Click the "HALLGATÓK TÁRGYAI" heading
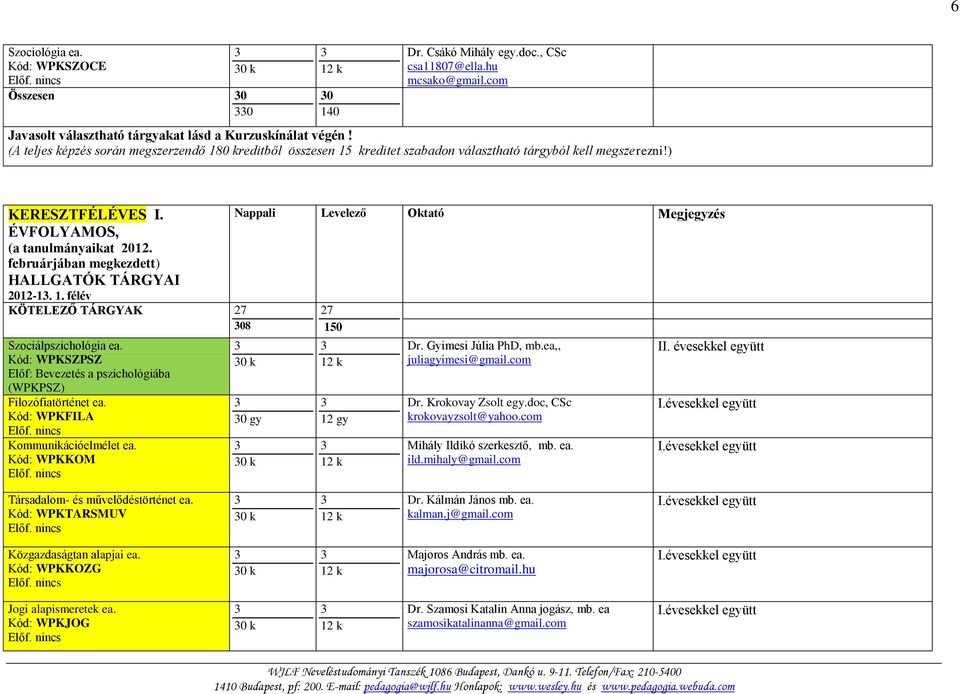960x694 pixels. click(x=94, y=280)
